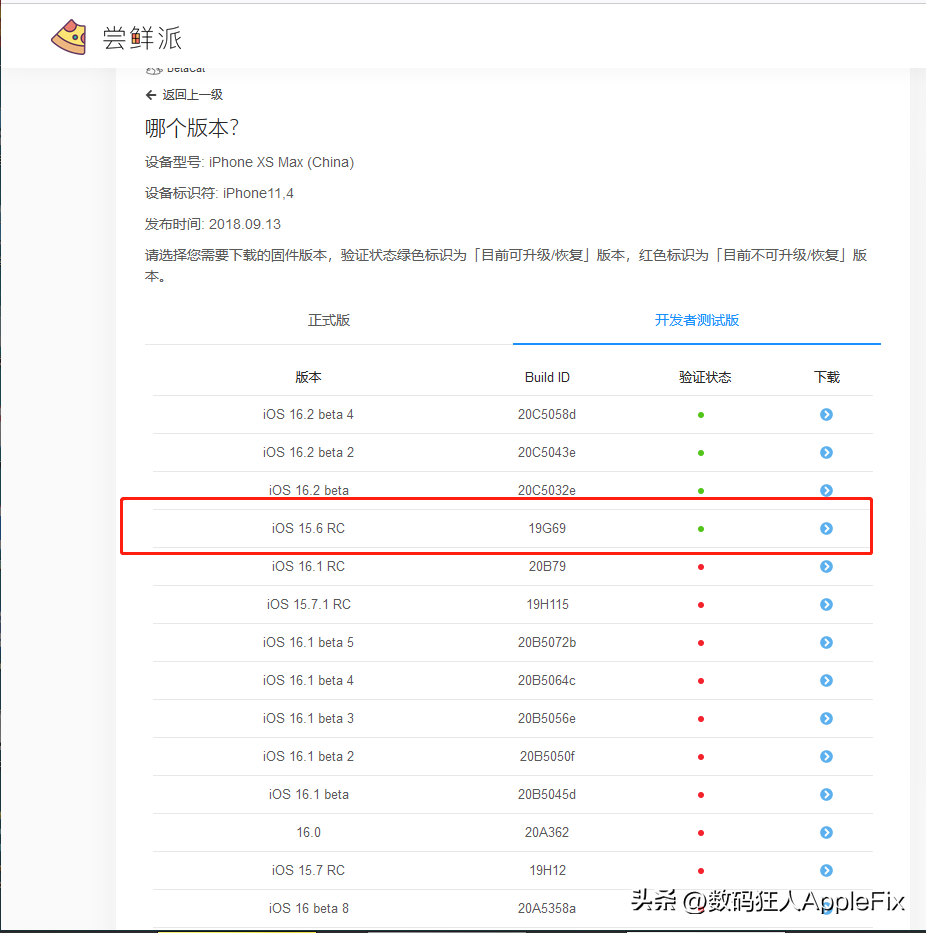The height and width of the screenshot is (933, 926).
Task: Click the green status dot for iOS 16.2 beta
Action: [700, 490]
